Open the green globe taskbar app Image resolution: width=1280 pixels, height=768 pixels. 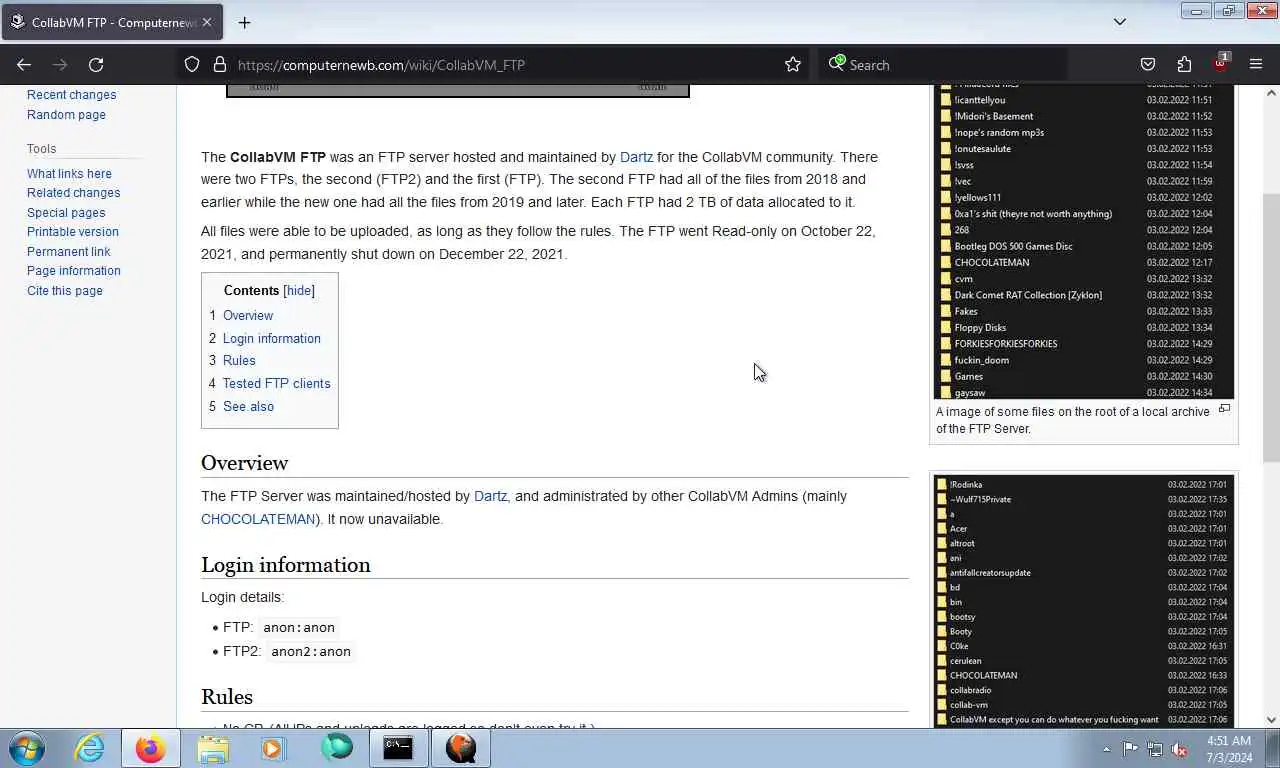[337, 748]
